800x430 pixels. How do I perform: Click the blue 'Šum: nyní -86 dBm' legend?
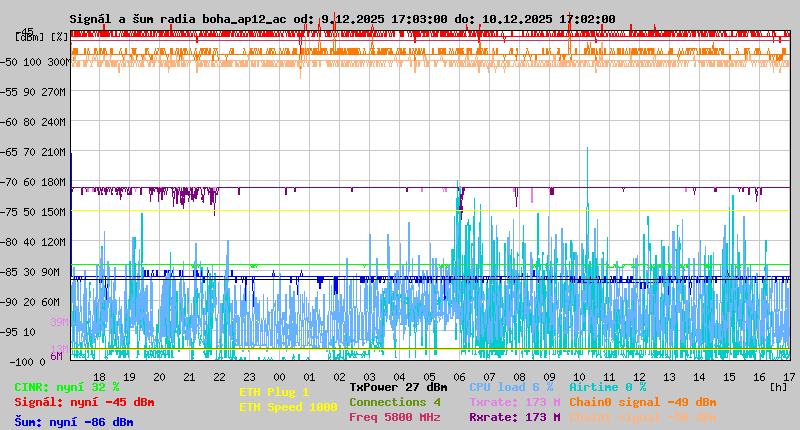73,422
